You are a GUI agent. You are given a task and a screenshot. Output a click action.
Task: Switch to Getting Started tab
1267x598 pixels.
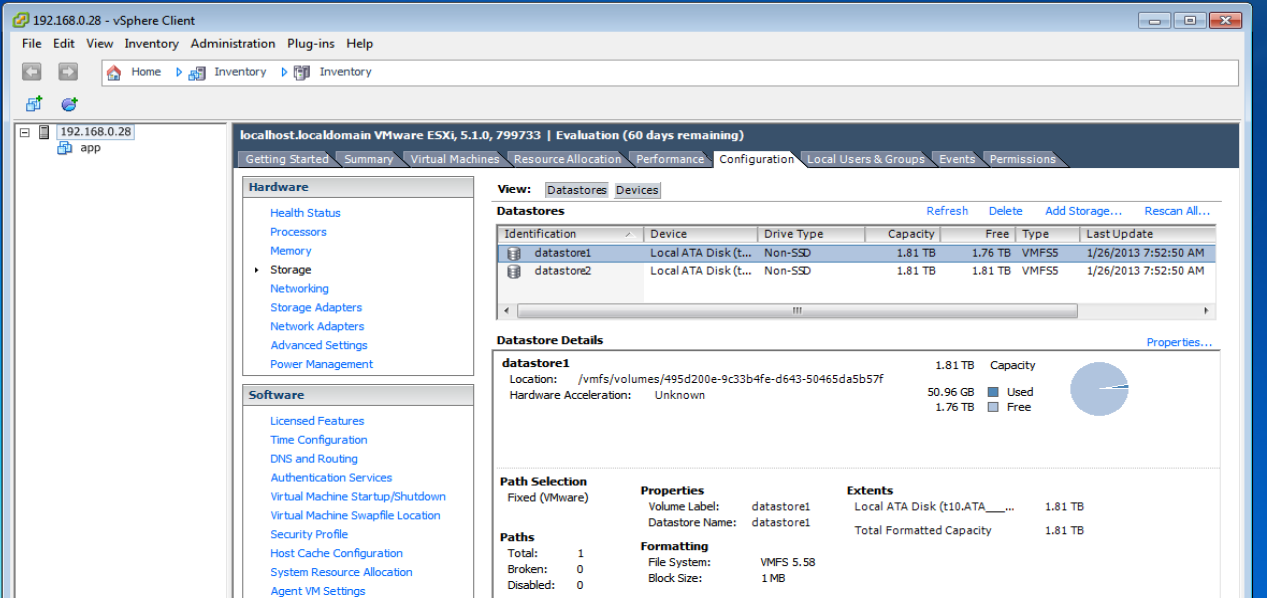pos(287,159)
